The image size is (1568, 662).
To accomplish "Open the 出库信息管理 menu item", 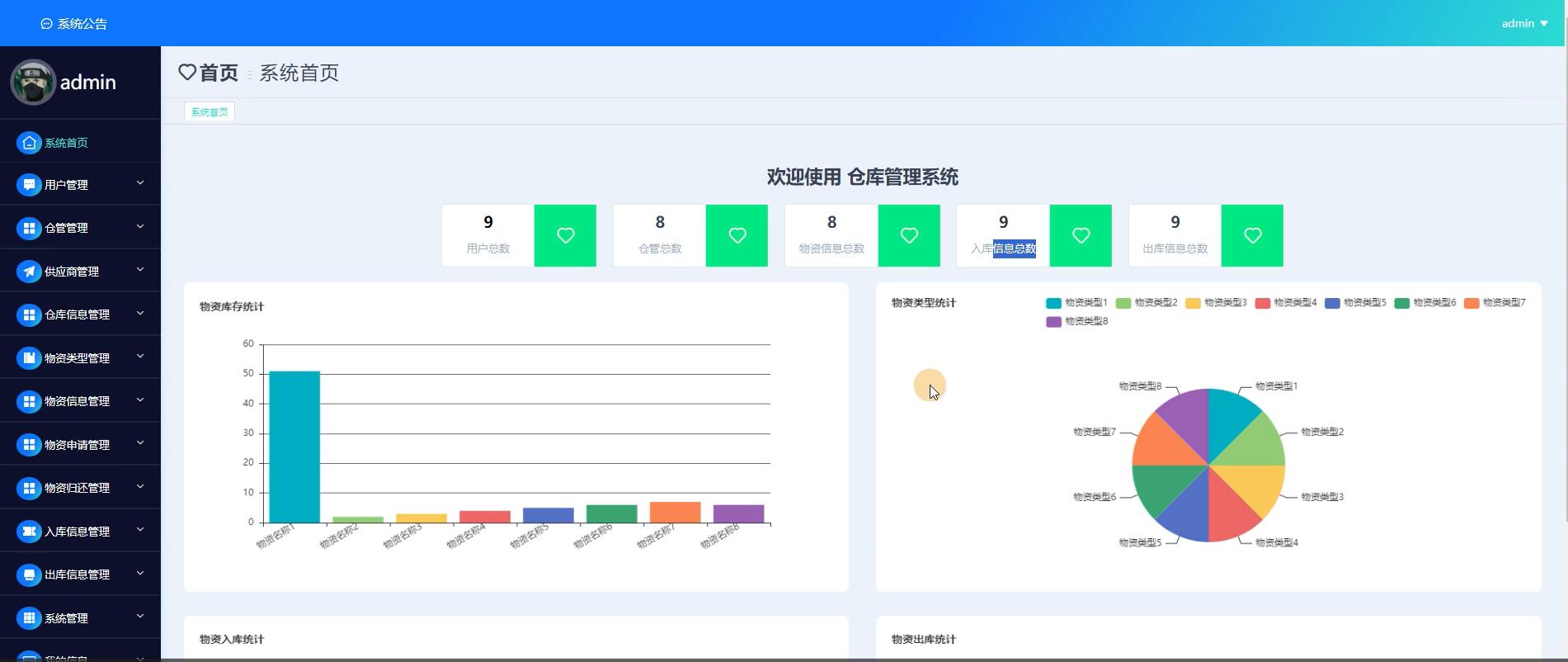I will coord(80,575).
